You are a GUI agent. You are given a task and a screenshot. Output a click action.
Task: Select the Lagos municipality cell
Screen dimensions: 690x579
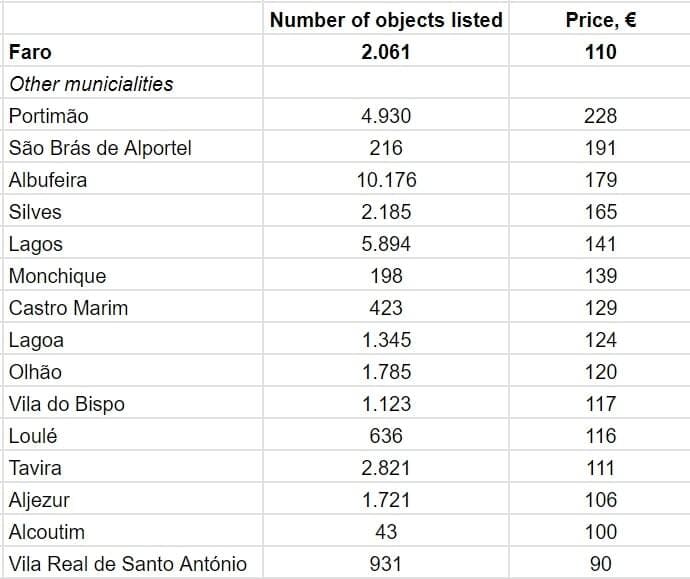pos(36,244)
